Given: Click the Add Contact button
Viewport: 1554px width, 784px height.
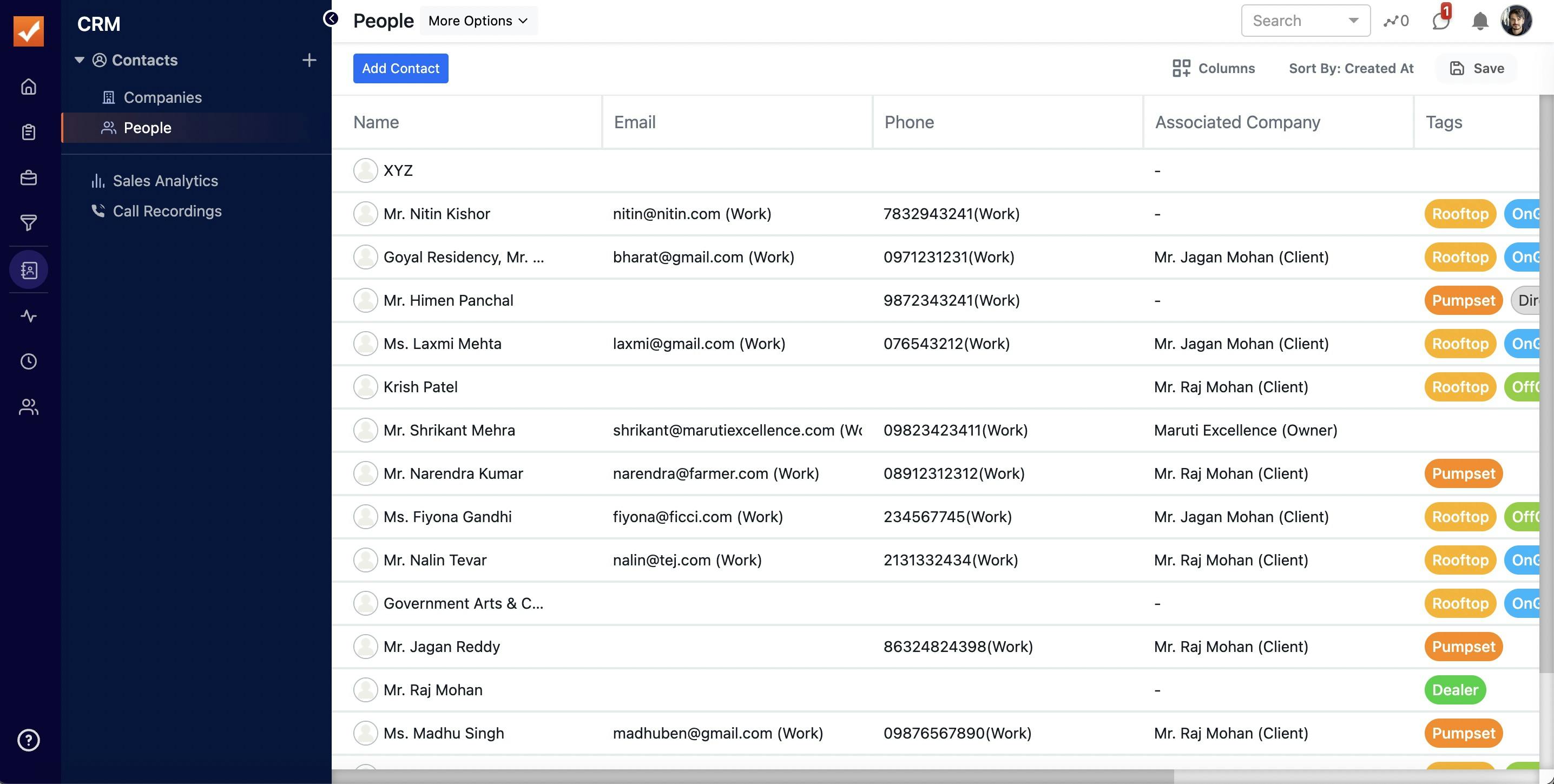Looking at the screenshot, I should click(400, 68).
